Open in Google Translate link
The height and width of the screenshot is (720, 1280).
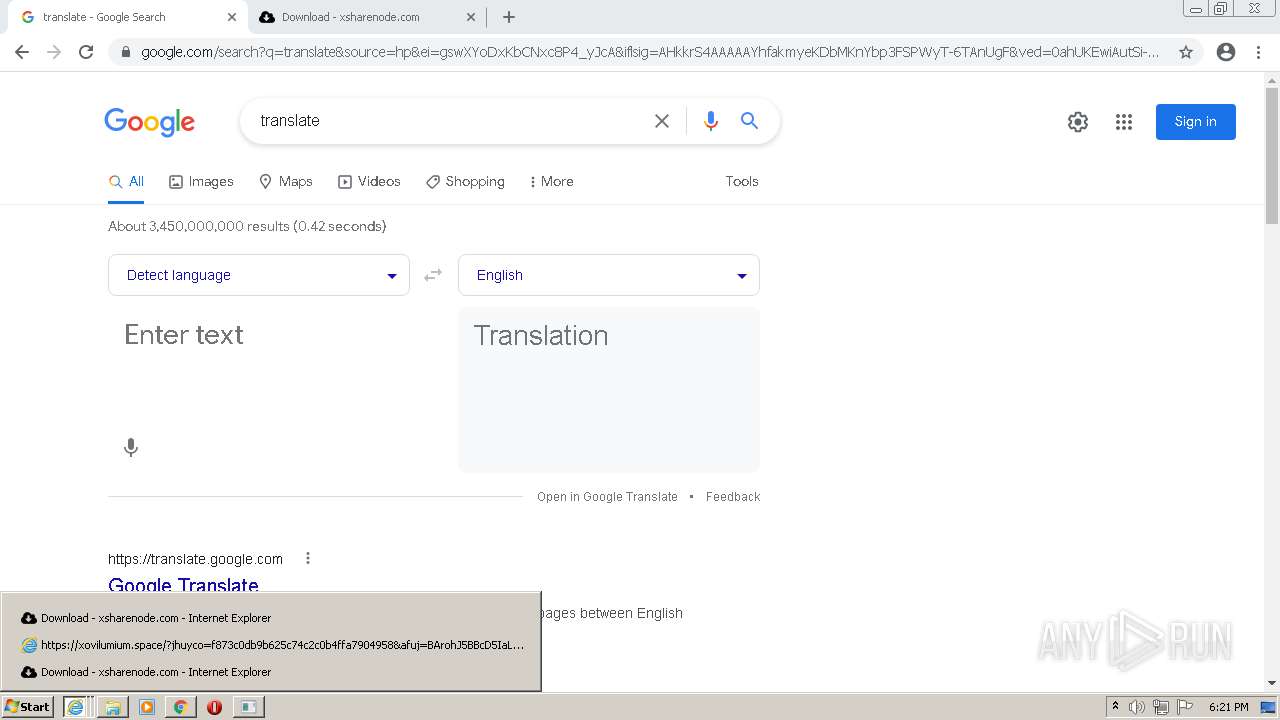607,497
